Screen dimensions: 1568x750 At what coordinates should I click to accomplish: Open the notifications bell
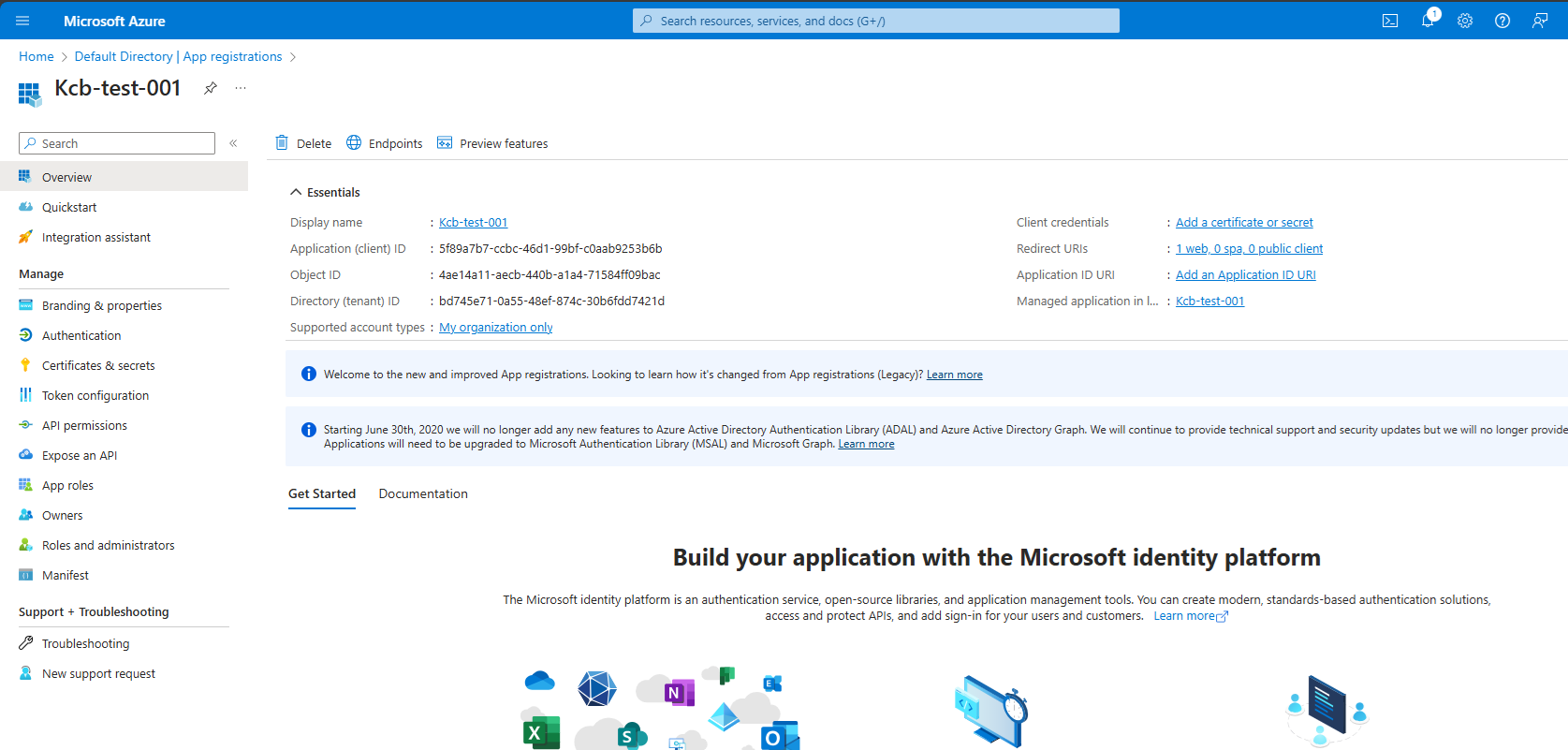pyautogui.click(x=1428, y=21)
